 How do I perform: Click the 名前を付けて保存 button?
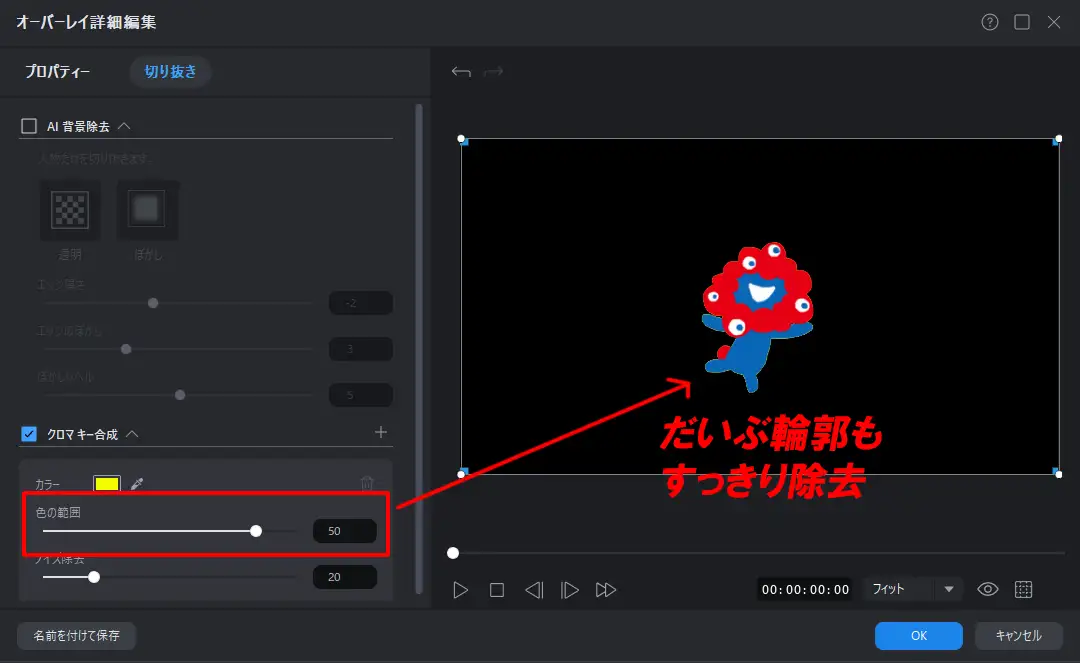(76, 636)
